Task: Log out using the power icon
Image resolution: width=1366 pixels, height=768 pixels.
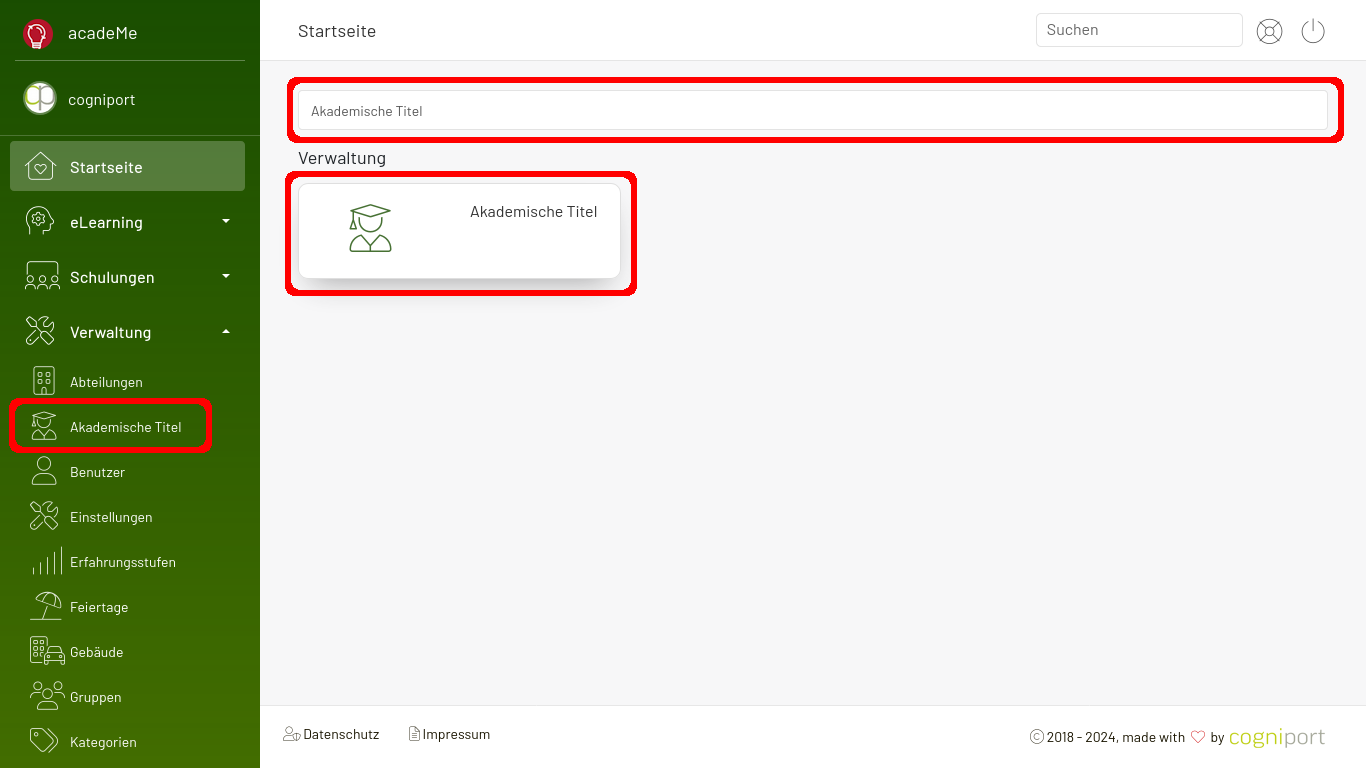Action: (x=1313, y=31)
